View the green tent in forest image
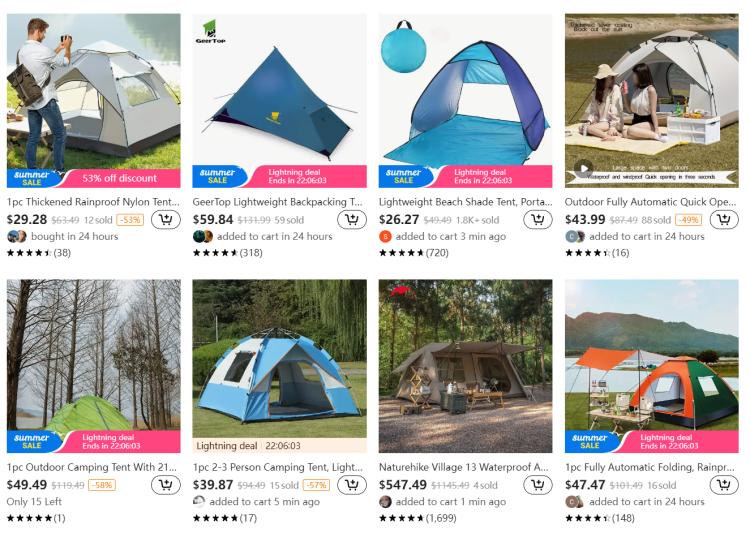 click(94, 355)
